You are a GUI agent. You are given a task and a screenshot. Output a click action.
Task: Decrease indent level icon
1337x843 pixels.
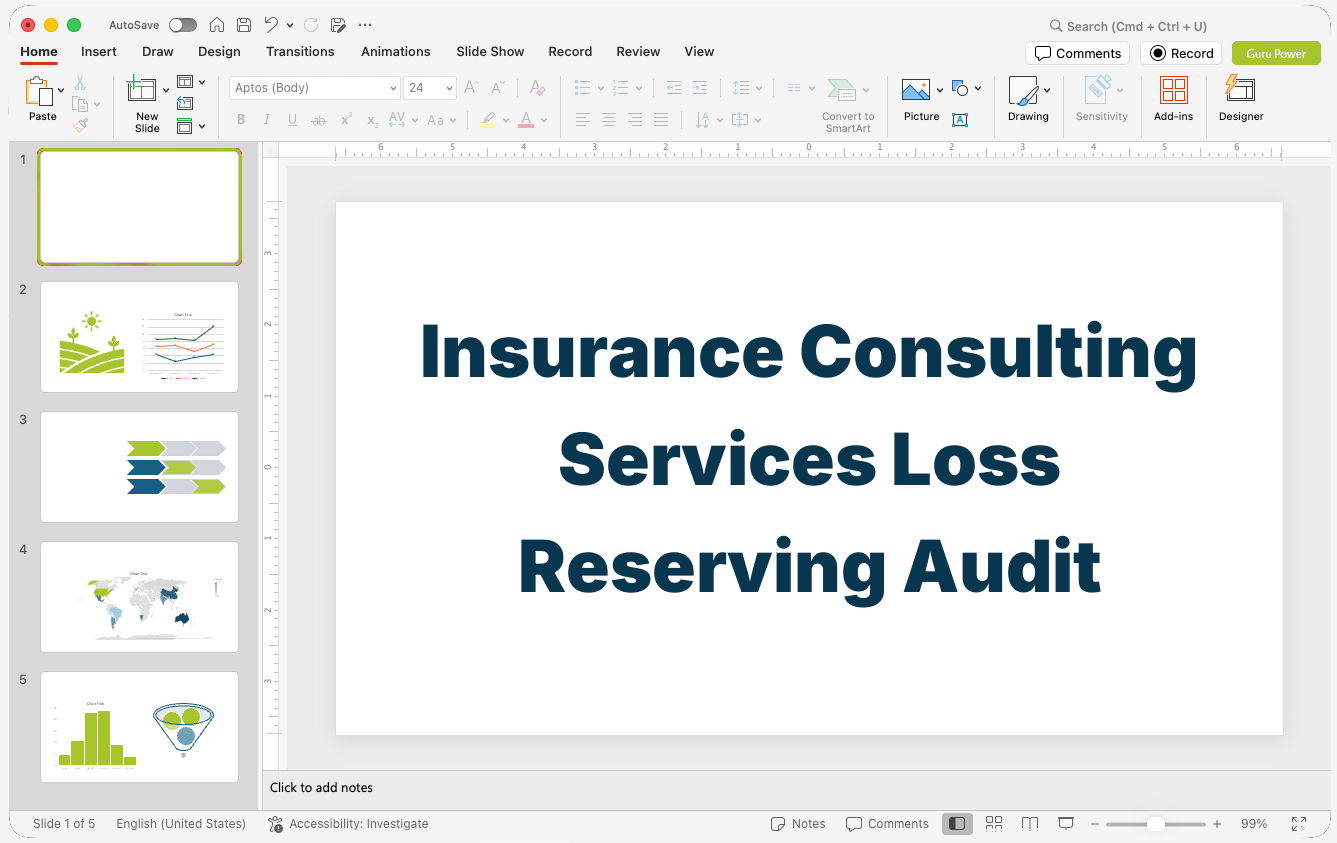(x=674, y=88)
